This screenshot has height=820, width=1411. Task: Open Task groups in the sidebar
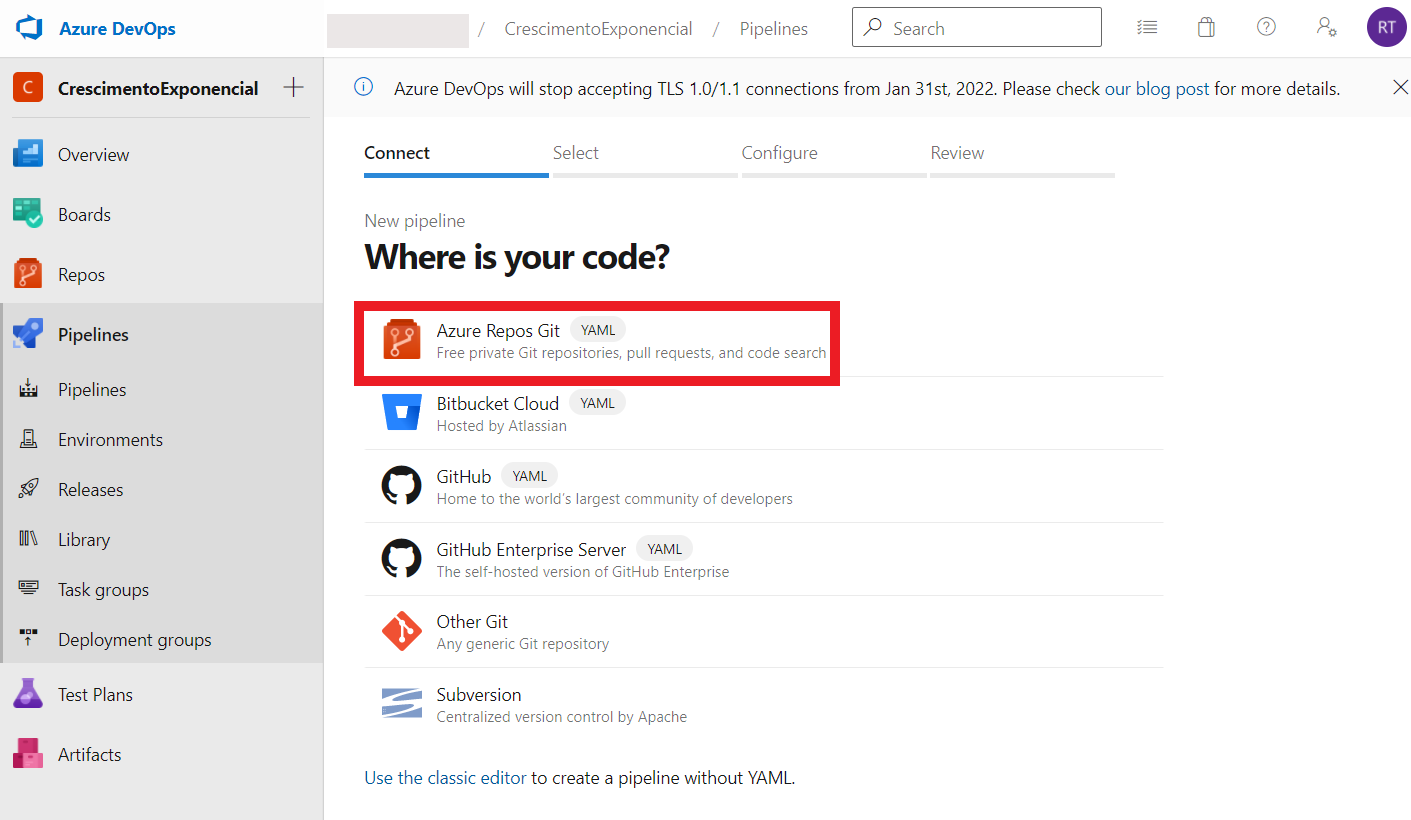click(x=162, y=589)
